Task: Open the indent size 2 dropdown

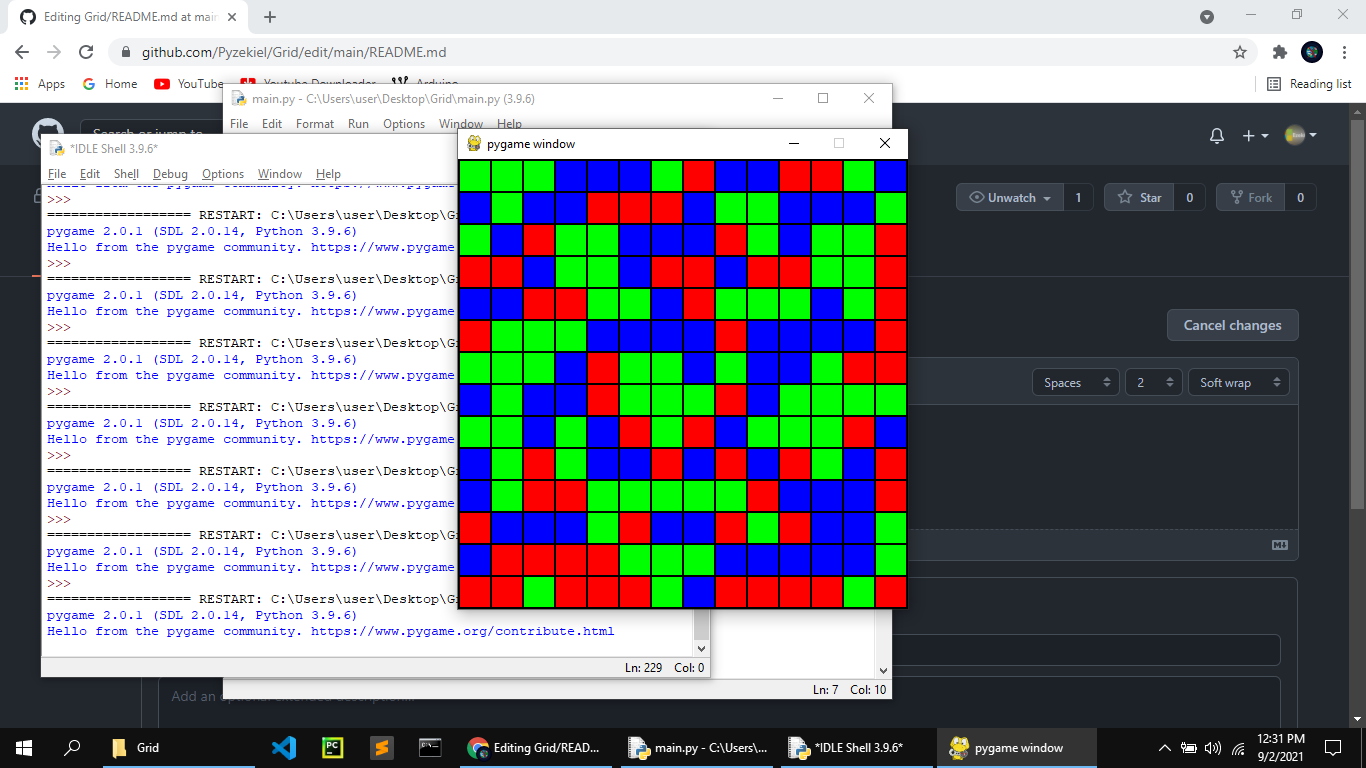Action: [1153, 382]
